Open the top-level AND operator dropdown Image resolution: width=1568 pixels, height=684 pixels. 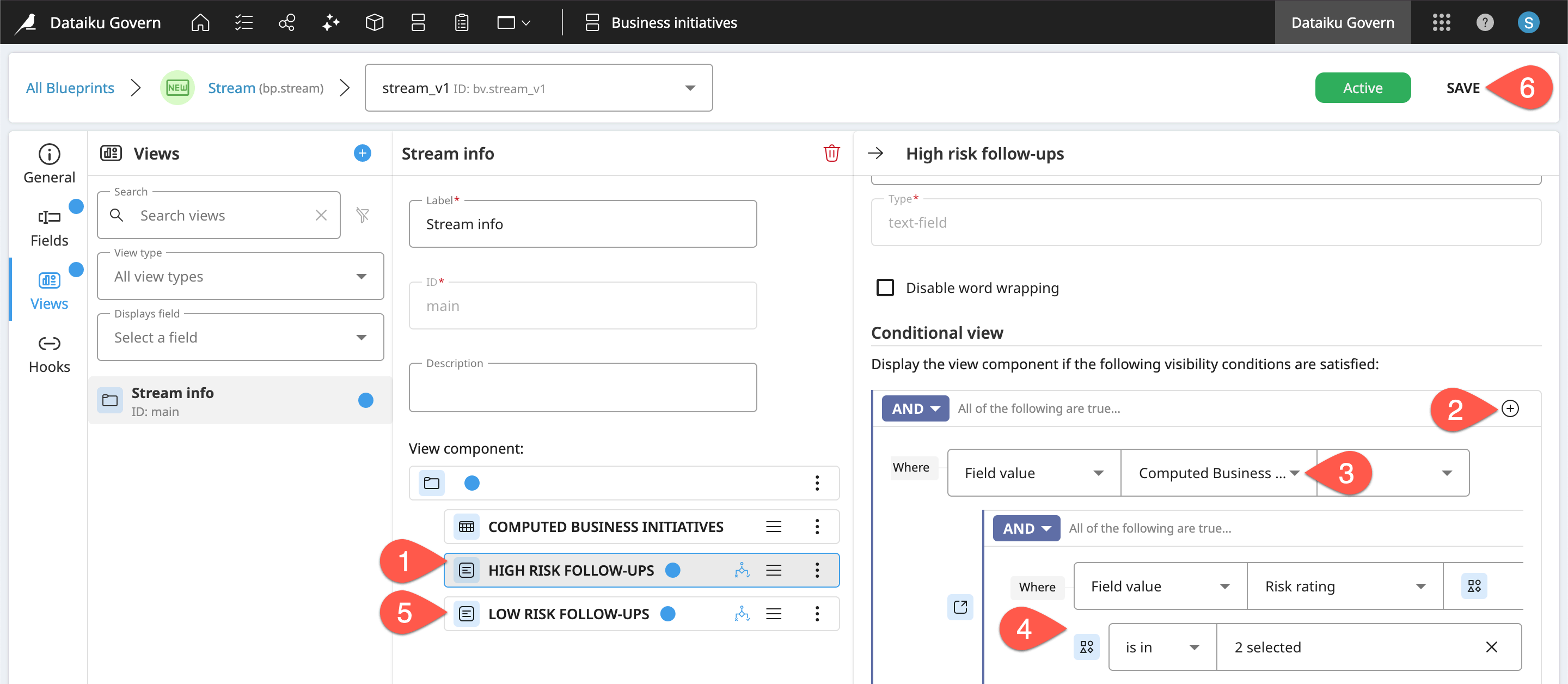[914, 408]
